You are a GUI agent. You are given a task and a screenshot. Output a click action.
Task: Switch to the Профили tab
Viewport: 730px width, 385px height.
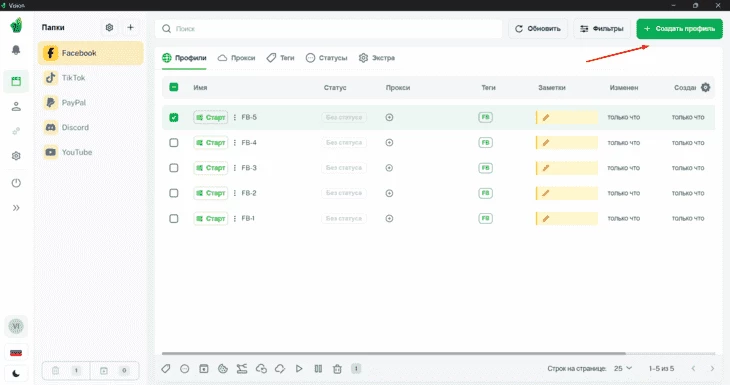pyautogui.click(x=184, y=58)
